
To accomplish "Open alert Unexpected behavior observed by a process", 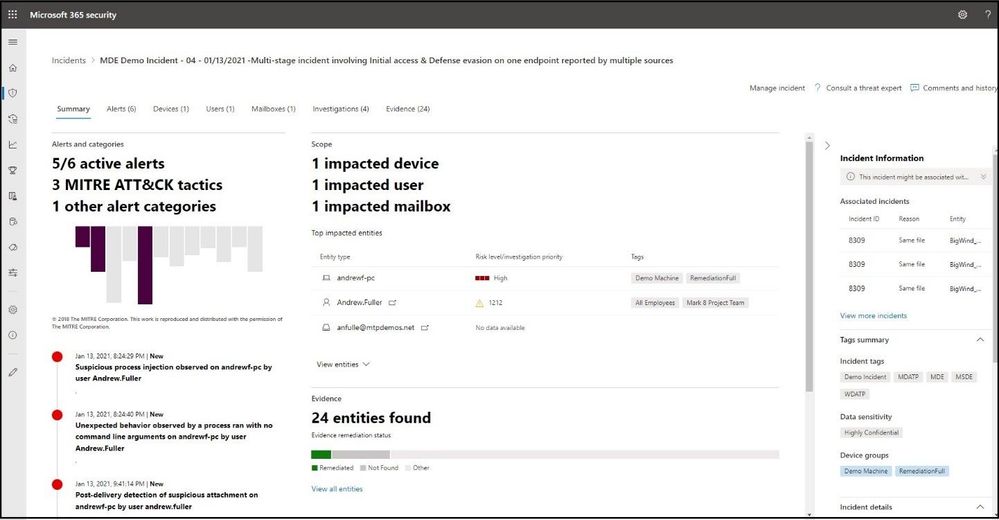I will click(x=174, y=437).
